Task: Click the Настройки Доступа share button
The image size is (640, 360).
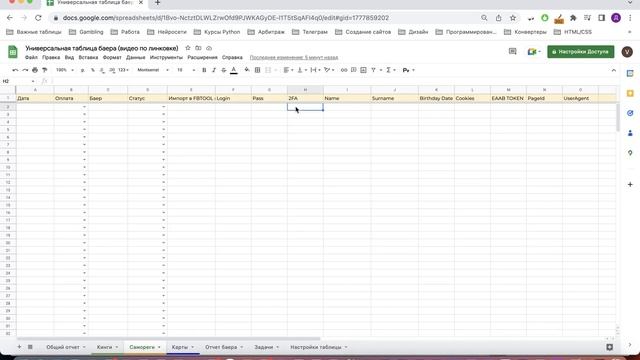Action: pyautogui.click(x=580, y=52)
